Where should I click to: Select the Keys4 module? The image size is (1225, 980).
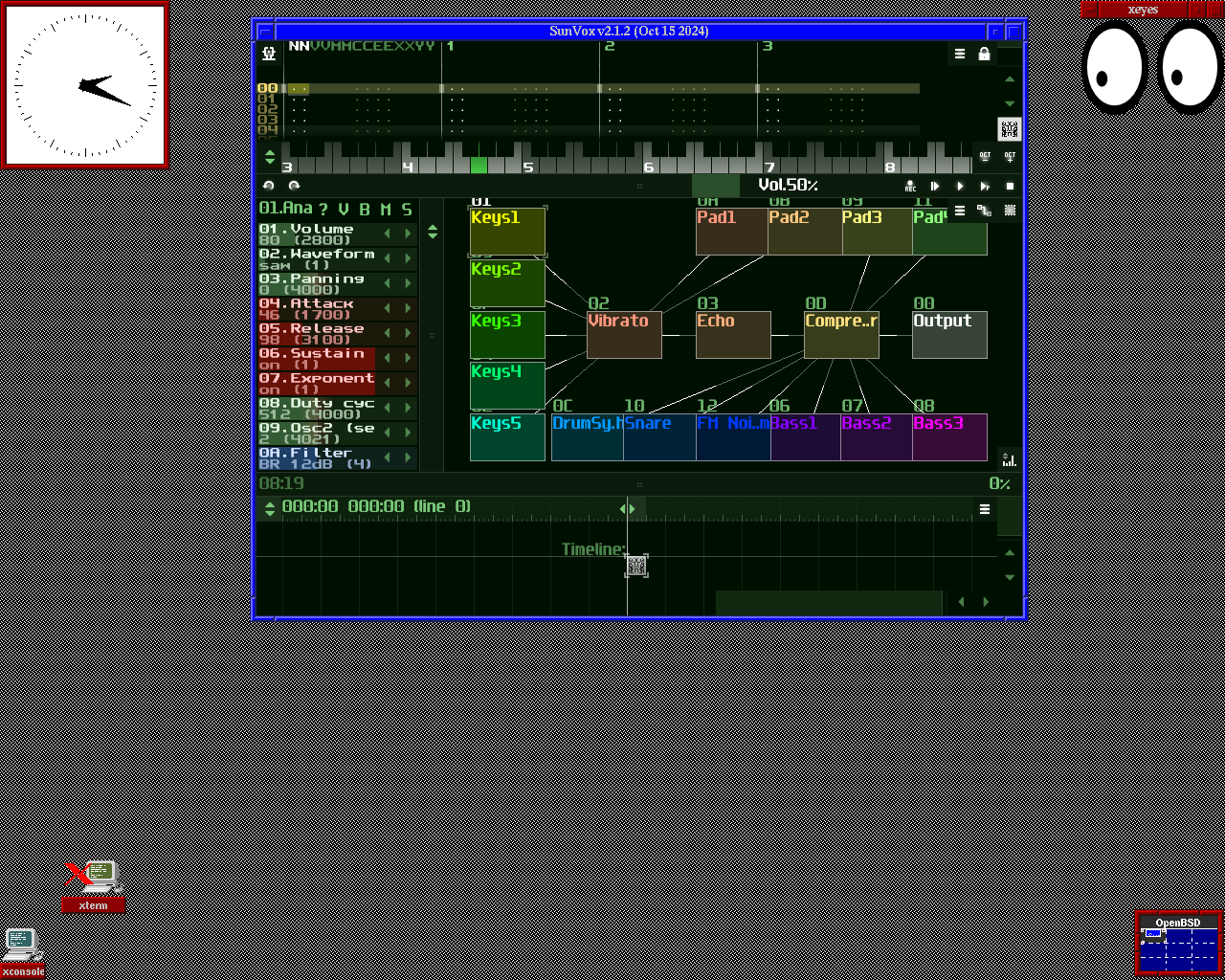coord(507,386)
